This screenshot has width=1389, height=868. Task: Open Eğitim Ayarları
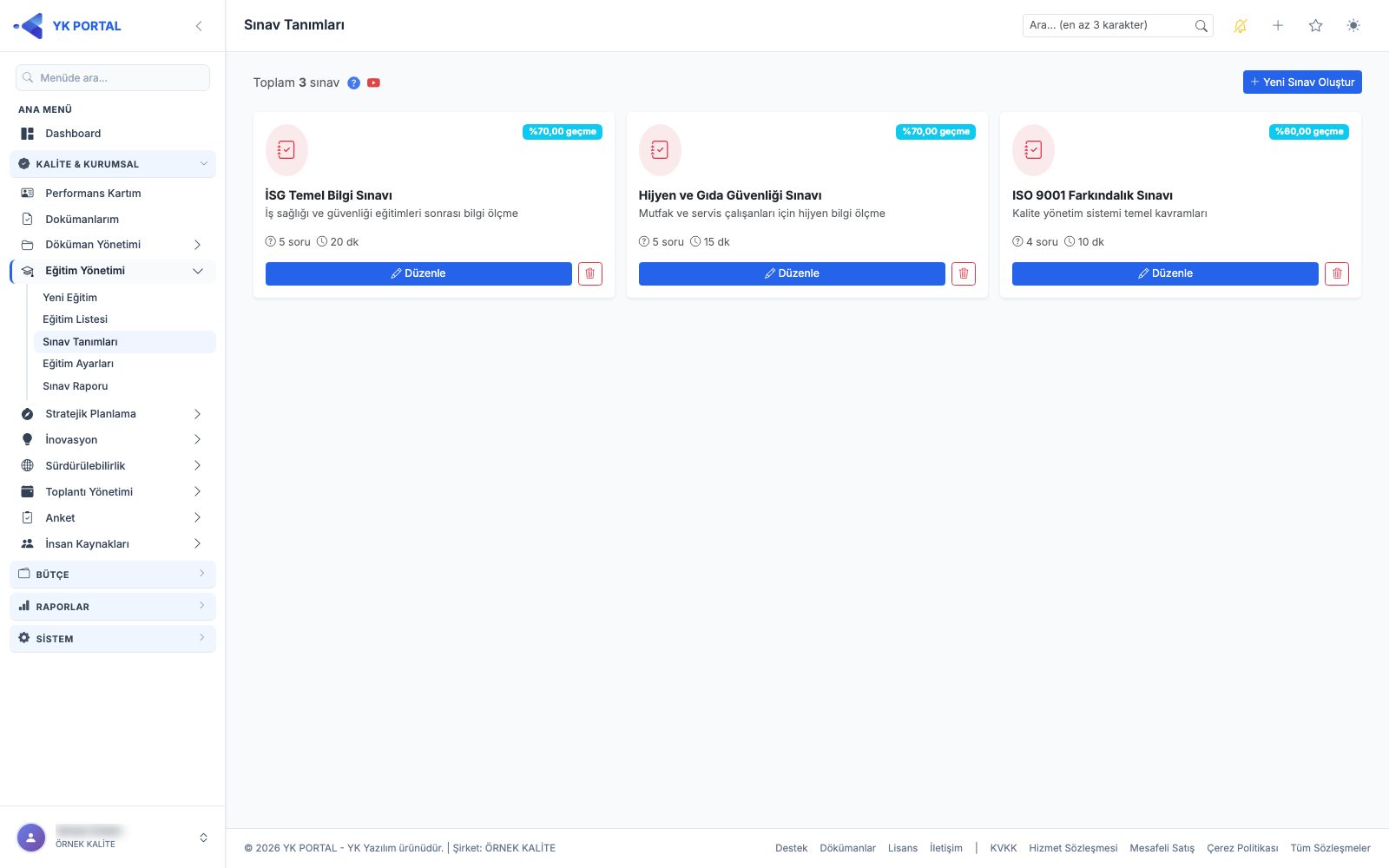click(x=125, y=364)
